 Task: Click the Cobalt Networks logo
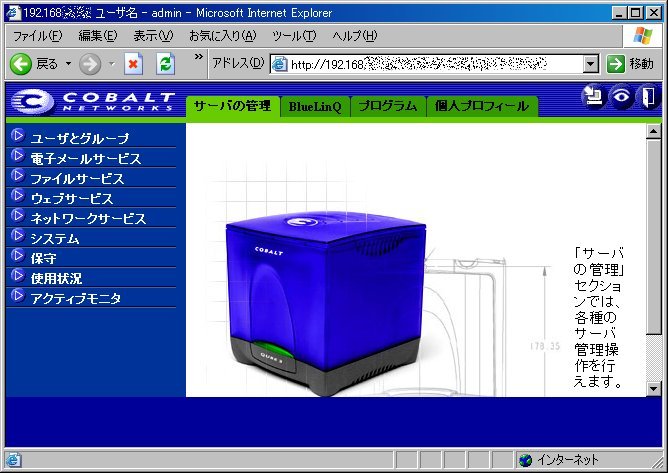click(92, 101)
